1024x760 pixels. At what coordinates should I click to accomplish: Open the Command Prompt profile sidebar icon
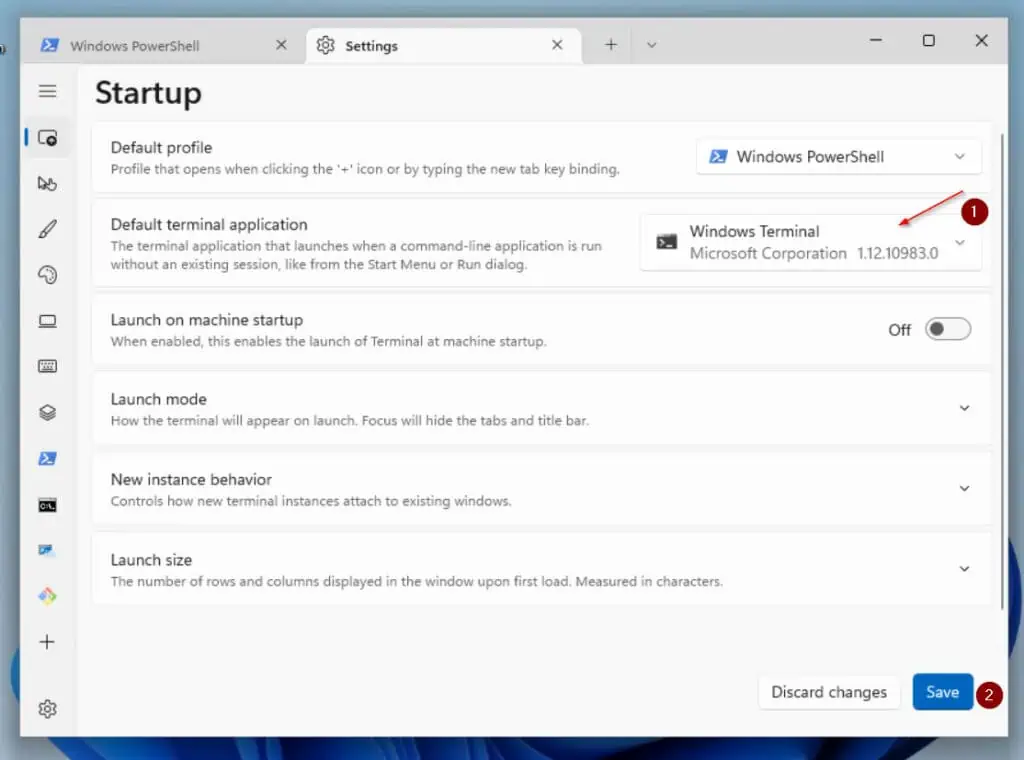(x=47, y=505)
